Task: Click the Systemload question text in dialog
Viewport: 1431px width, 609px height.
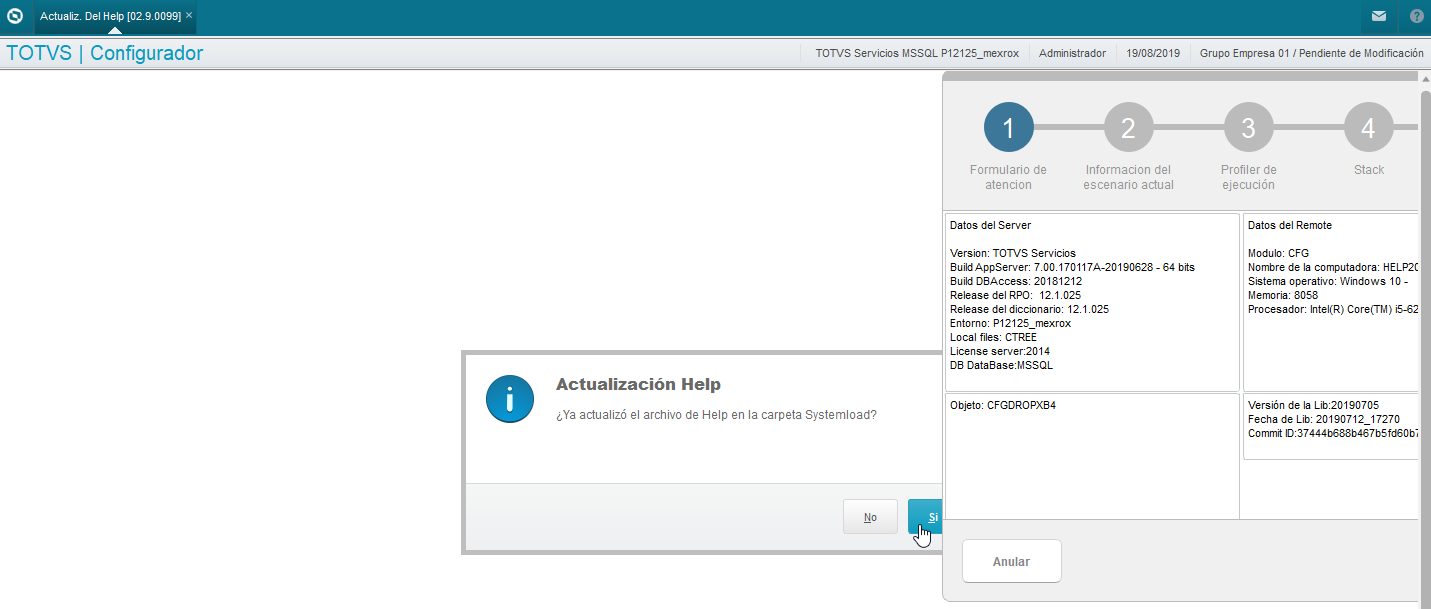Action: (716, 414)
